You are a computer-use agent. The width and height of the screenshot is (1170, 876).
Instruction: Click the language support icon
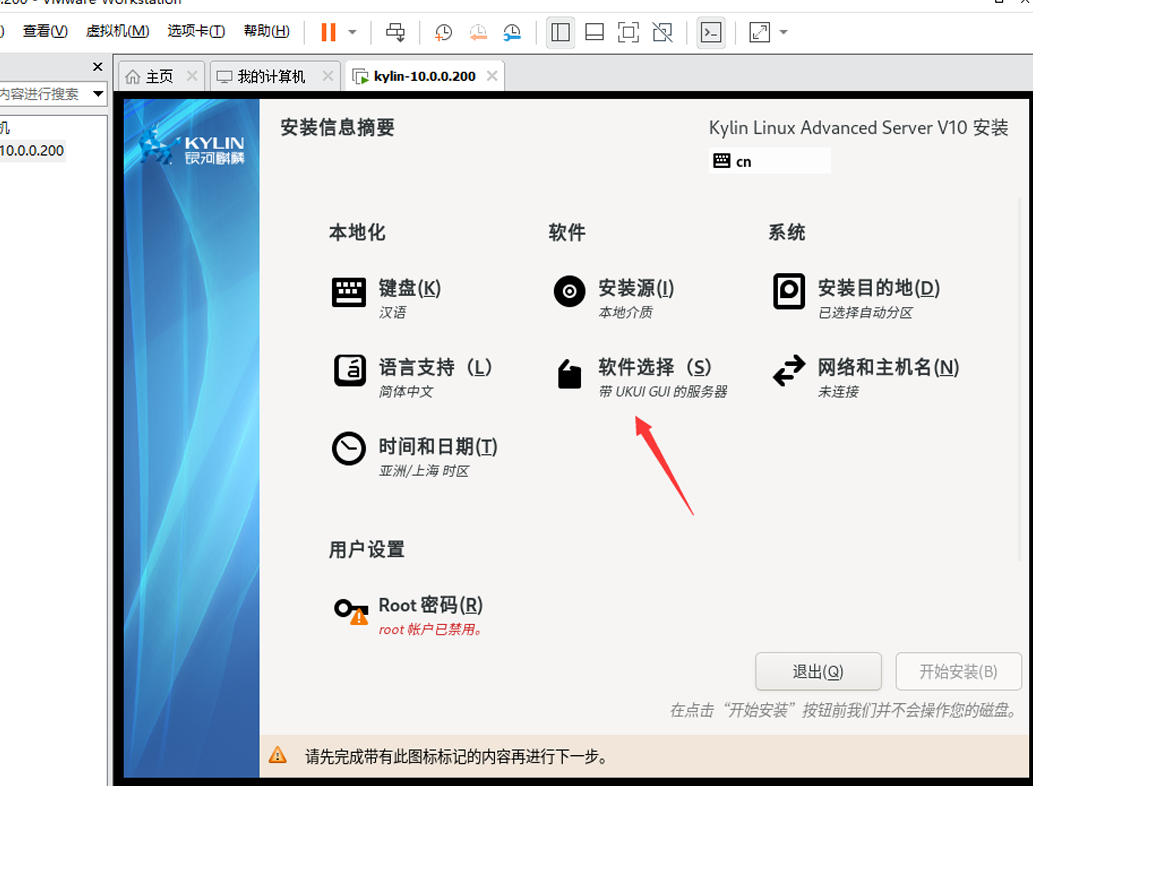(x=349, y=370)
